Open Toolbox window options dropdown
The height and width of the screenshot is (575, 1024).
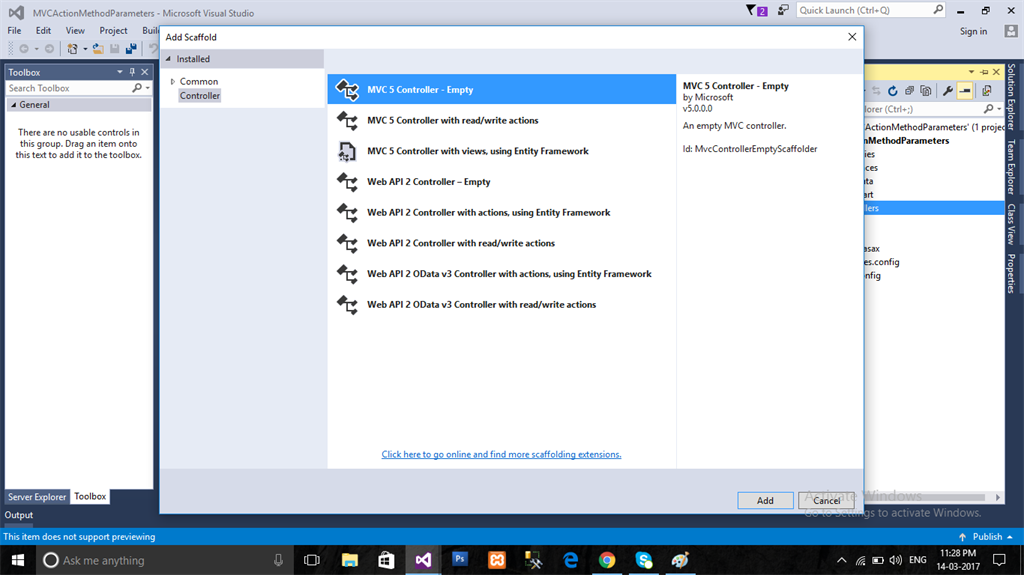[x=120, y=72]
